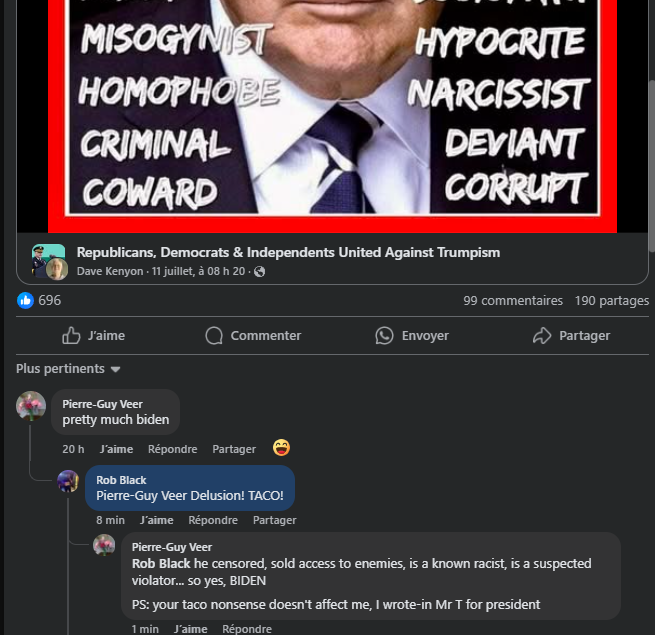
Task: Like Rob Black's comment with J'aime
Action: pyautogui.click(x=157, y=520)
